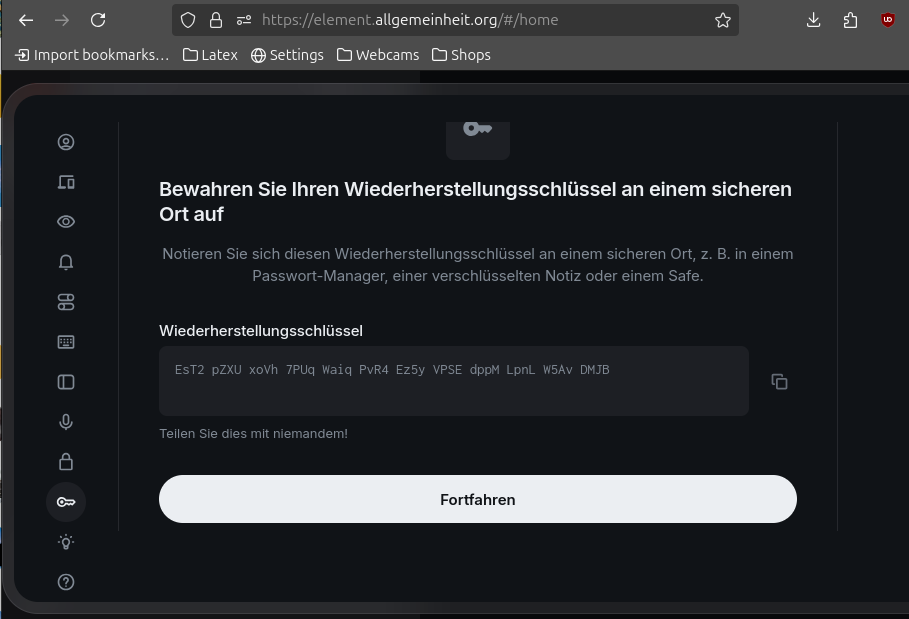Open the Shops bookmarks folder
This screenshot has height=619, width=909.
pos(461,55)
